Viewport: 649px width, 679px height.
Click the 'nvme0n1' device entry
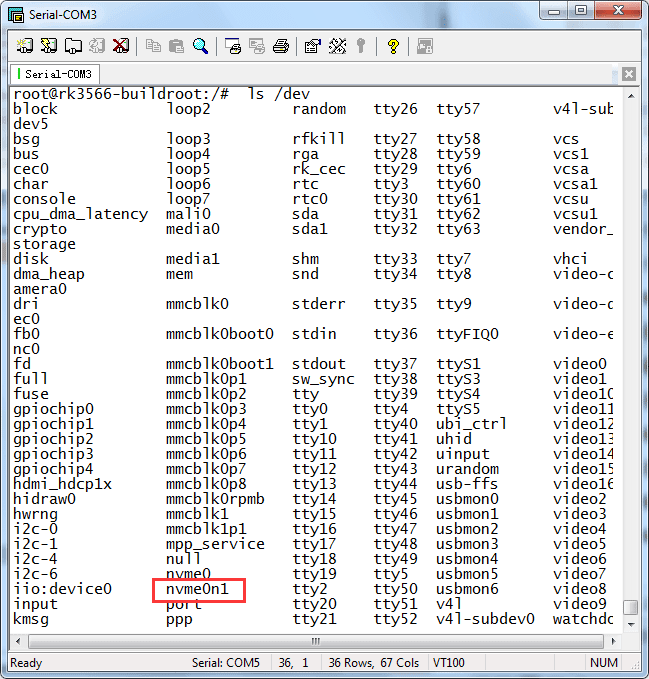[197, 589]
